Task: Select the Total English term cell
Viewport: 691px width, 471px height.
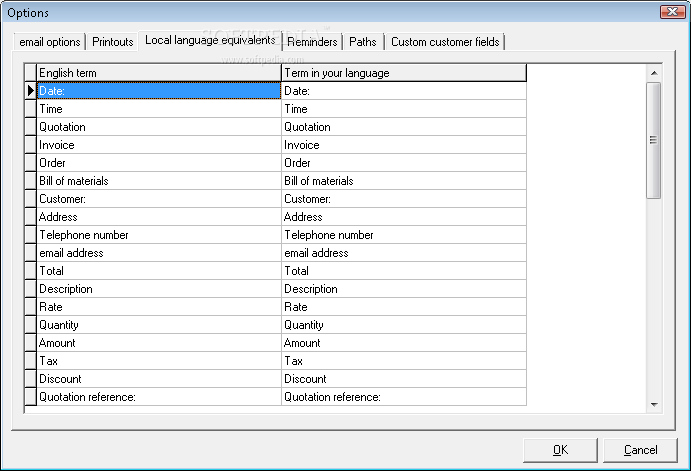Action: pos(159,271)
